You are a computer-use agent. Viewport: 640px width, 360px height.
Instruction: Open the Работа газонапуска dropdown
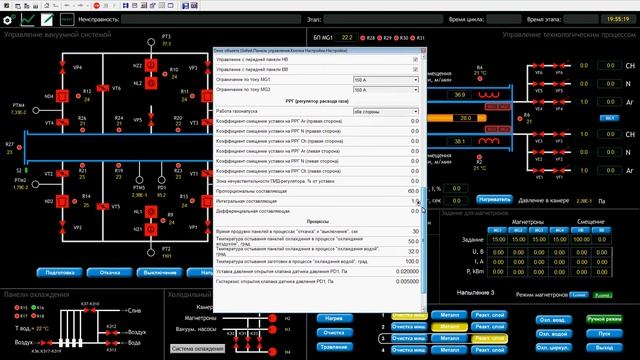pos(386,111)
